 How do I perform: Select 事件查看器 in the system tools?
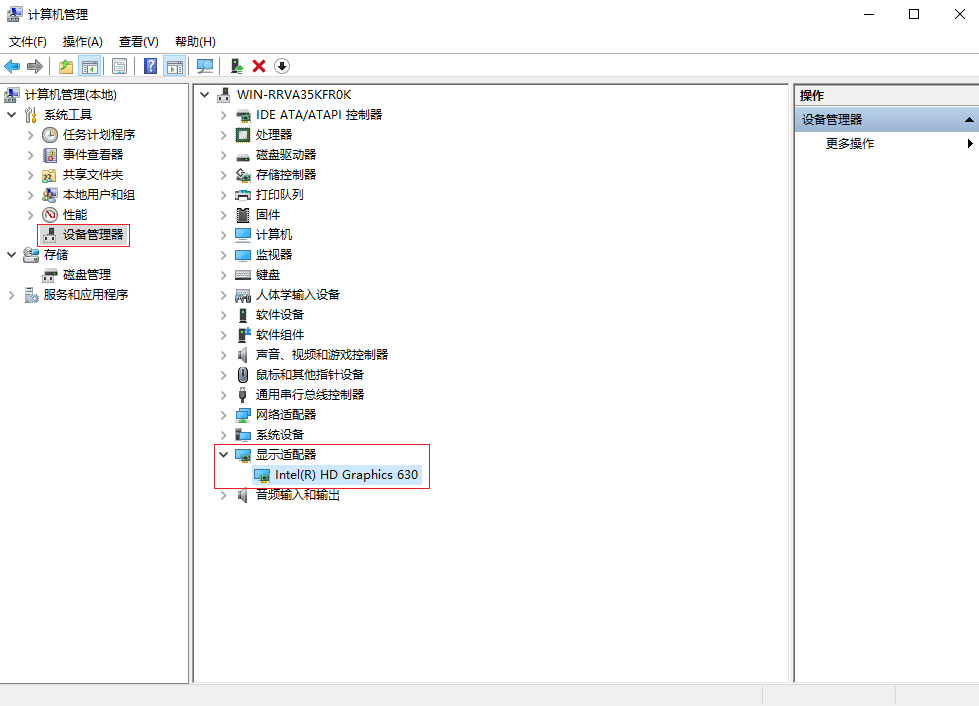point(93,155)
